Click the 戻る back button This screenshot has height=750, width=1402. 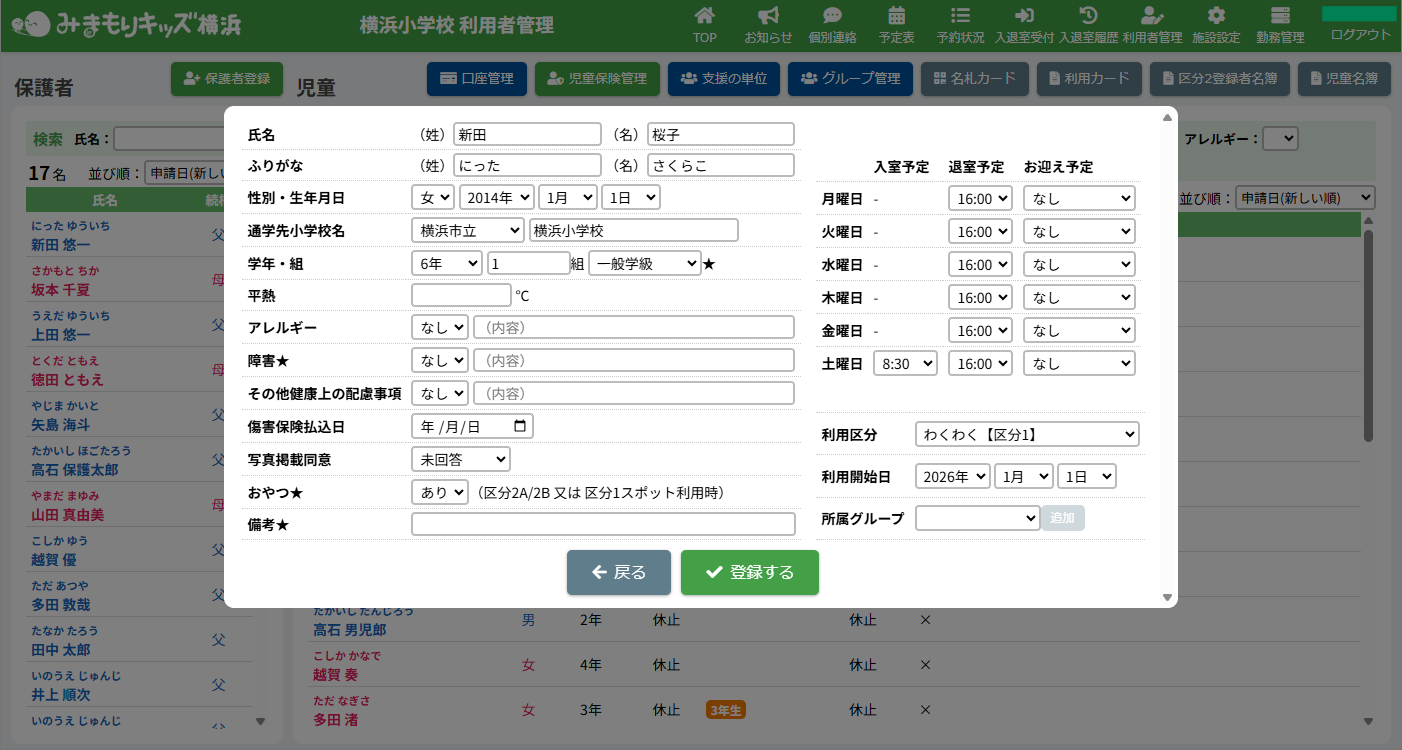pyautogui.click(x=618, y=572)
